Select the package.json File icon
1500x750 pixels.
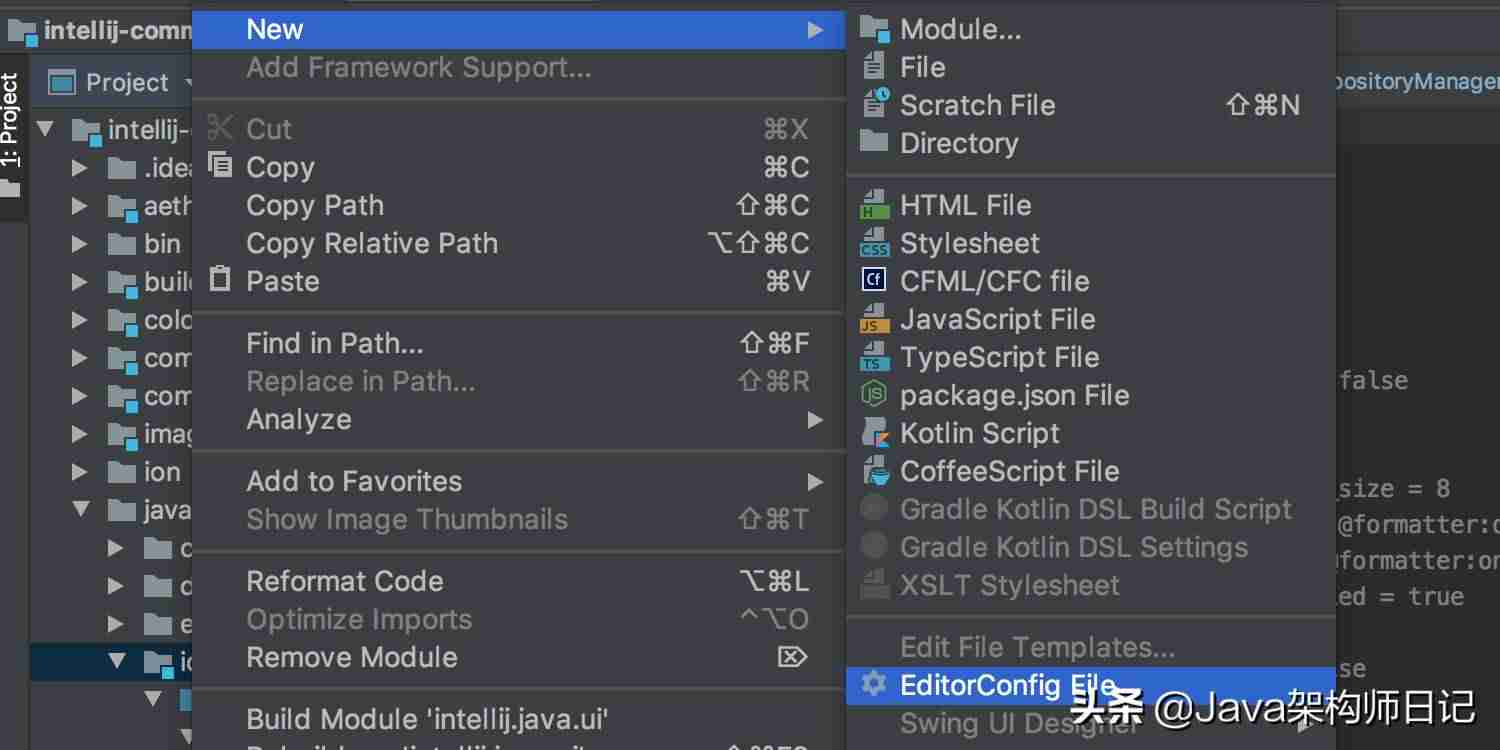[874, 395]
